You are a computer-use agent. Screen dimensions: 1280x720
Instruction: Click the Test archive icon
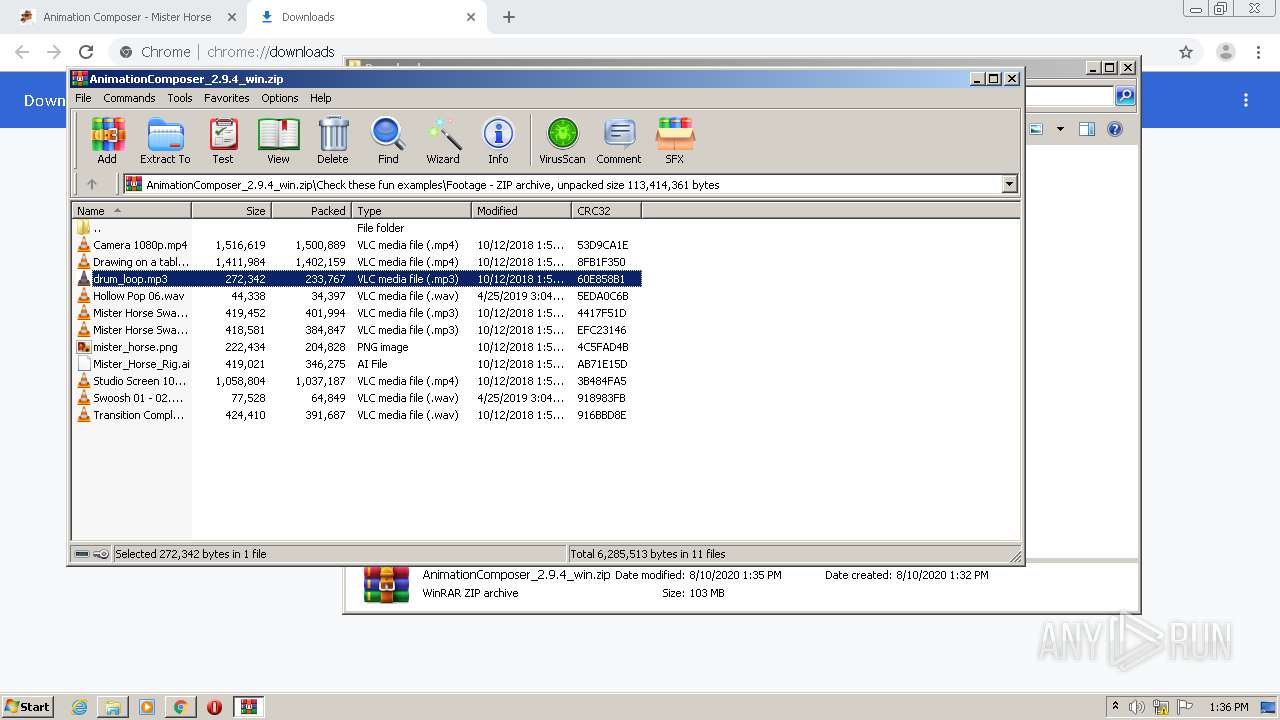pos(223,140)
